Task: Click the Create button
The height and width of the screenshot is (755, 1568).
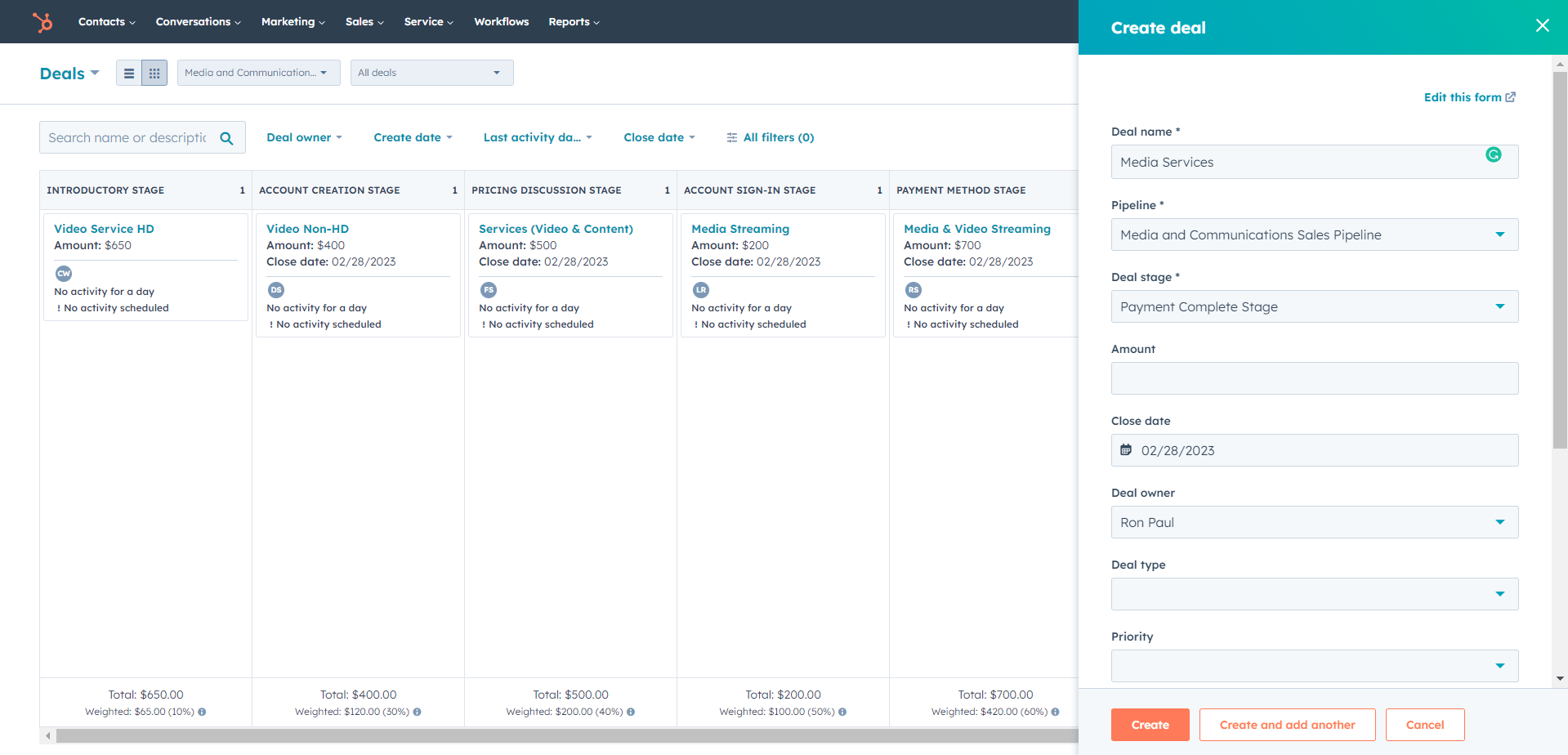Action: (x=1150, y=725)
